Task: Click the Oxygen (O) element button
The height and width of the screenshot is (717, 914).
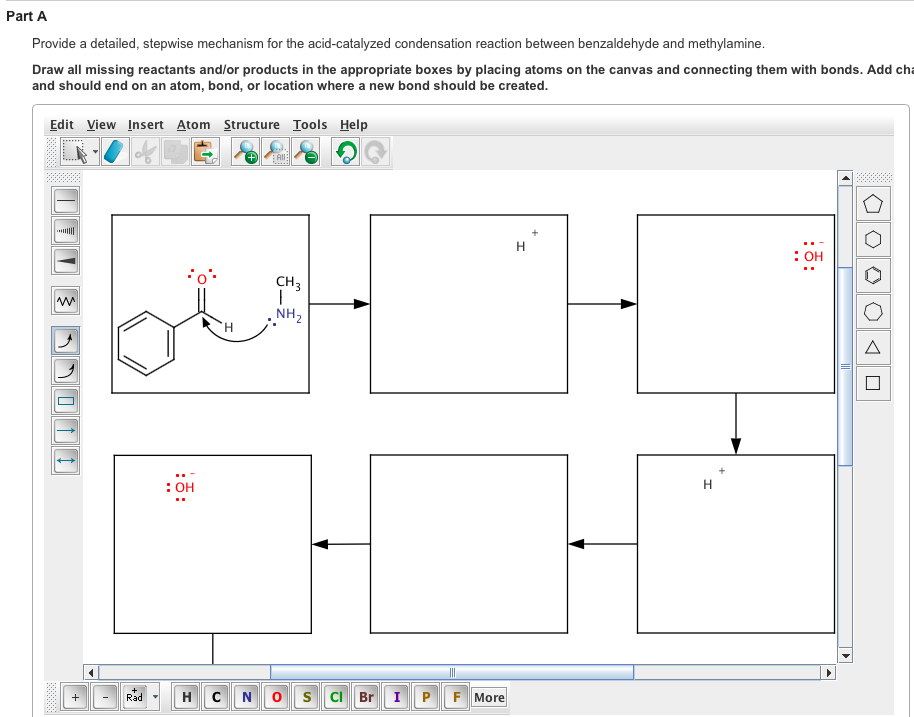Action: coord(276,697)
